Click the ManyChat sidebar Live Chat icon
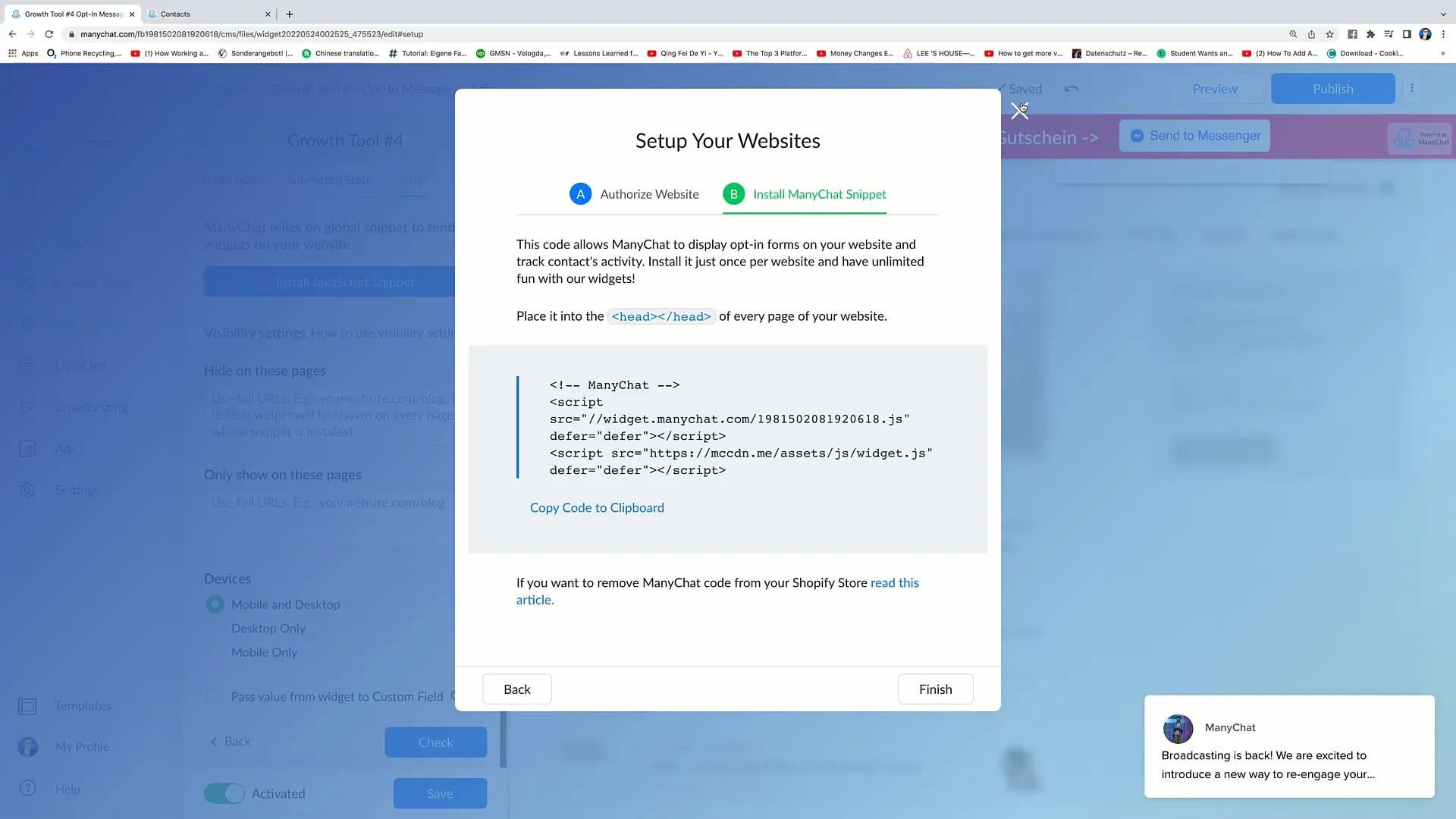The height and width of the screenshot is (819, 1456). coord(27,365)
